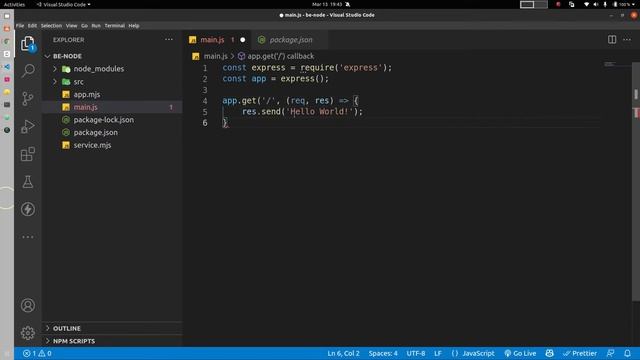Change indentation via Spaces: 4

coord(383,353)
